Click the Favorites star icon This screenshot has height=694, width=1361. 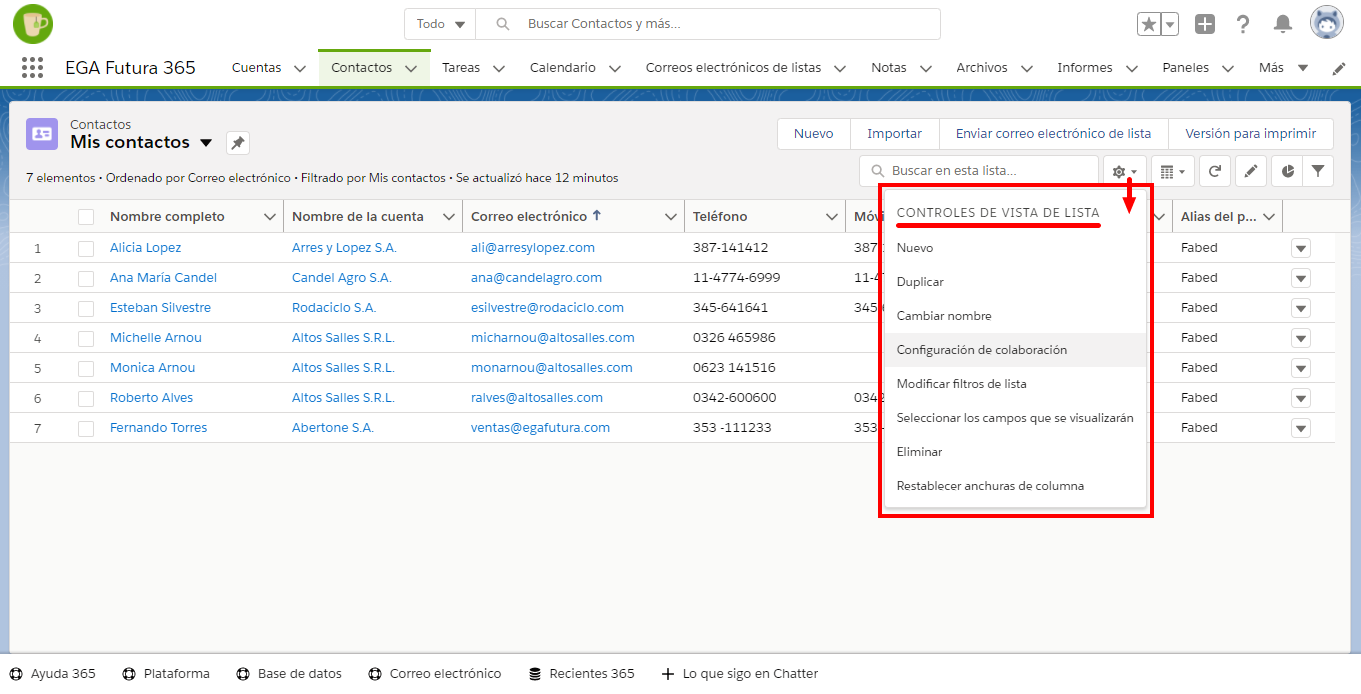point(1148,24)
